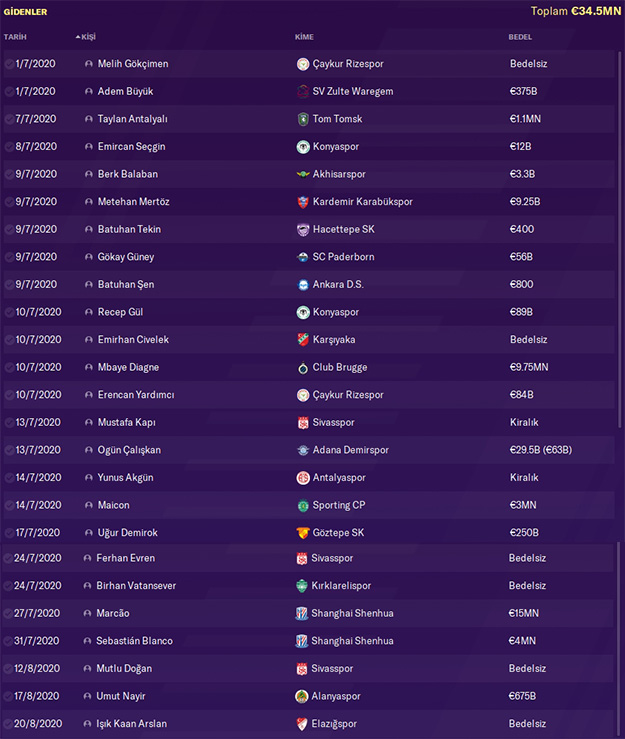Image resolution: width=625 pixels, height=739 pixels.
Task: Click the Sporting CP club badge
Action: tap(303, 505)
